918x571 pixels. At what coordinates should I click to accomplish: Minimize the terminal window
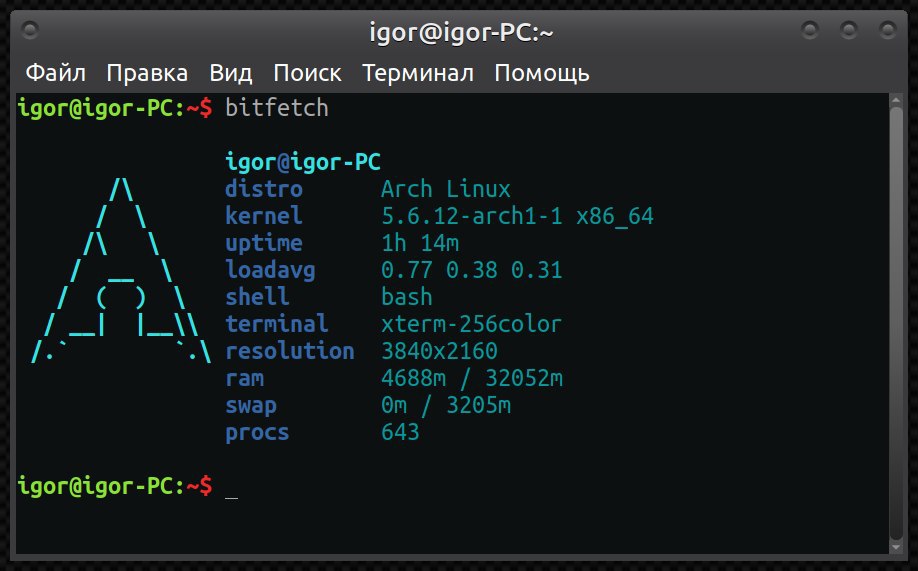[x=810, y=29]
